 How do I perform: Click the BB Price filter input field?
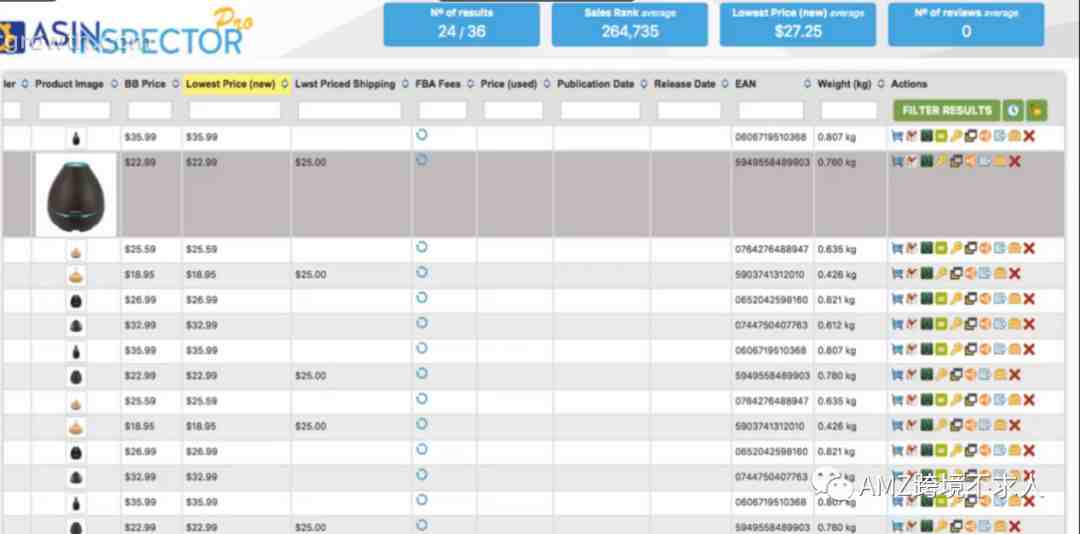pos(149,110)
